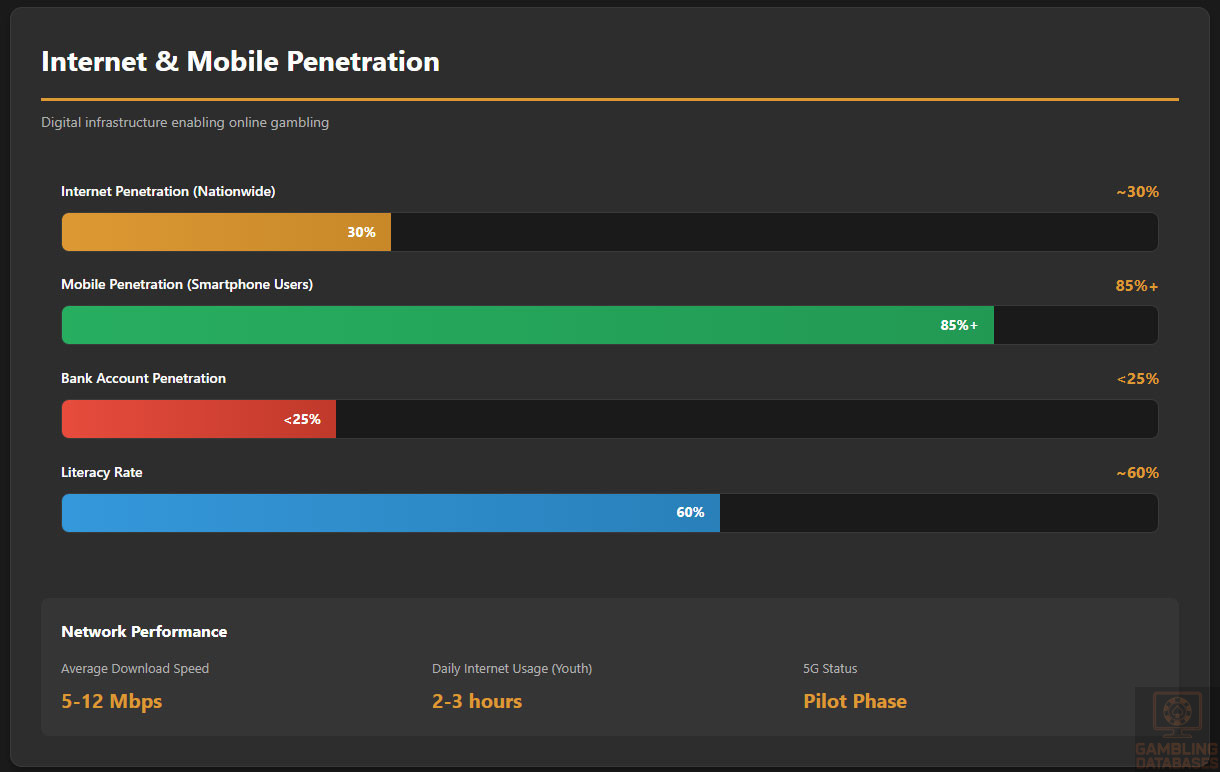Viewport: 1220px width, 772px height.
Task: Click the Average Download Speed label
Action: [135, 669]
